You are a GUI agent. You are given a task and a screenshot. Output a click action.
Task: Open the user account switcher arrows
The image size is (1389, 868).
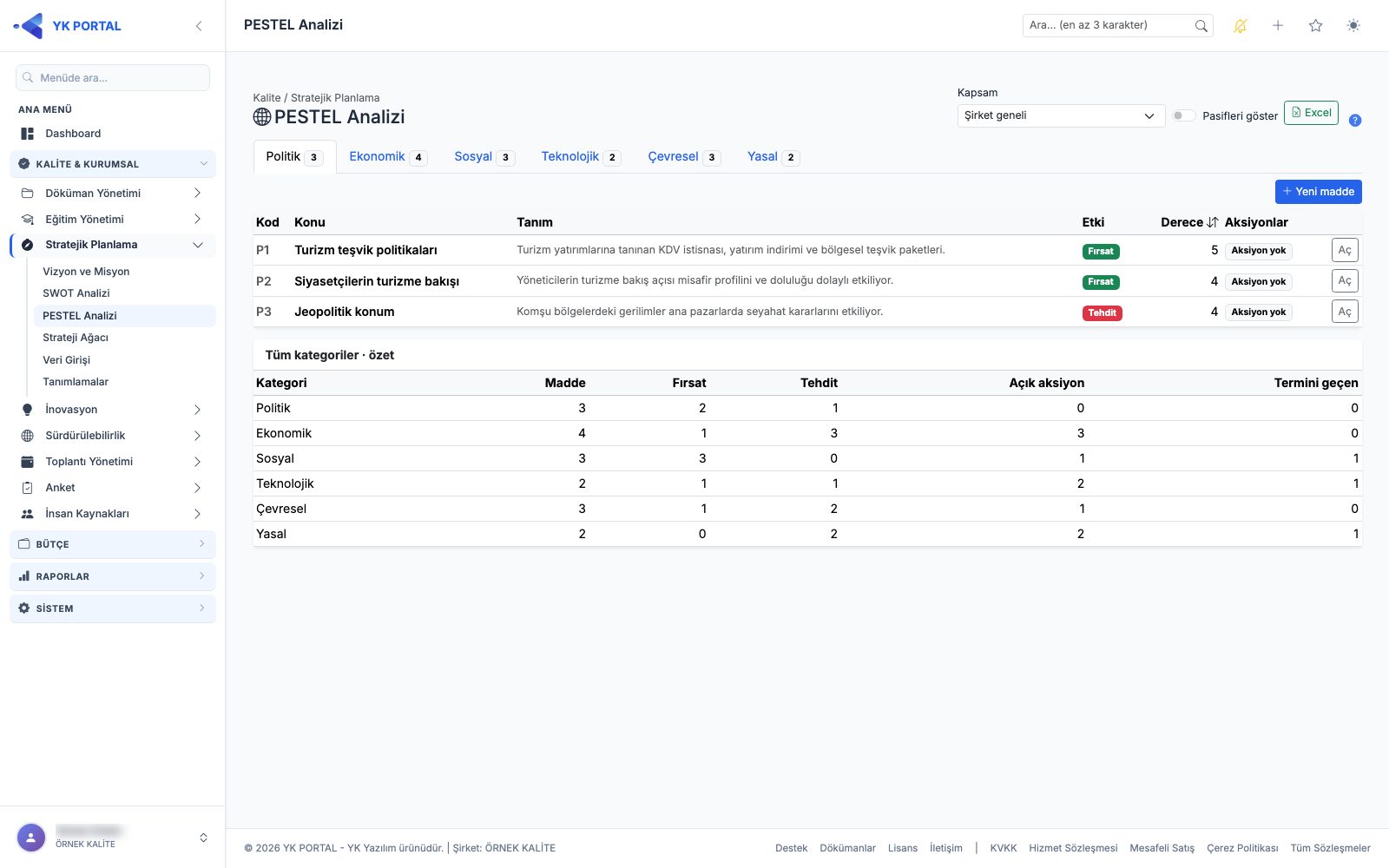tap(203, 838)
